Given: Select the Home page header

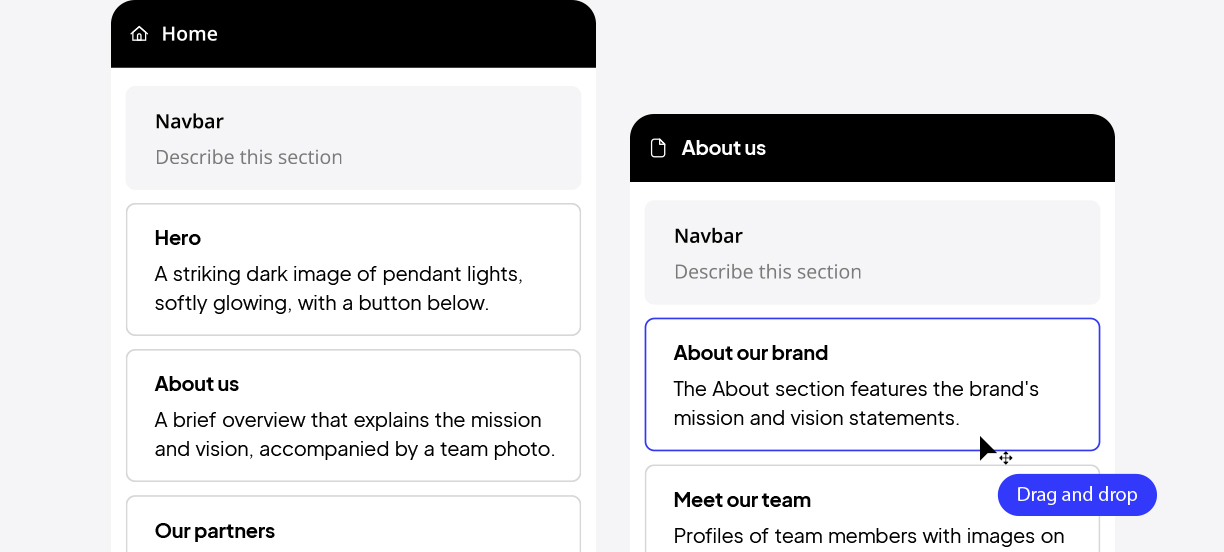Looking at the screenshot, I should pos(353,34).
